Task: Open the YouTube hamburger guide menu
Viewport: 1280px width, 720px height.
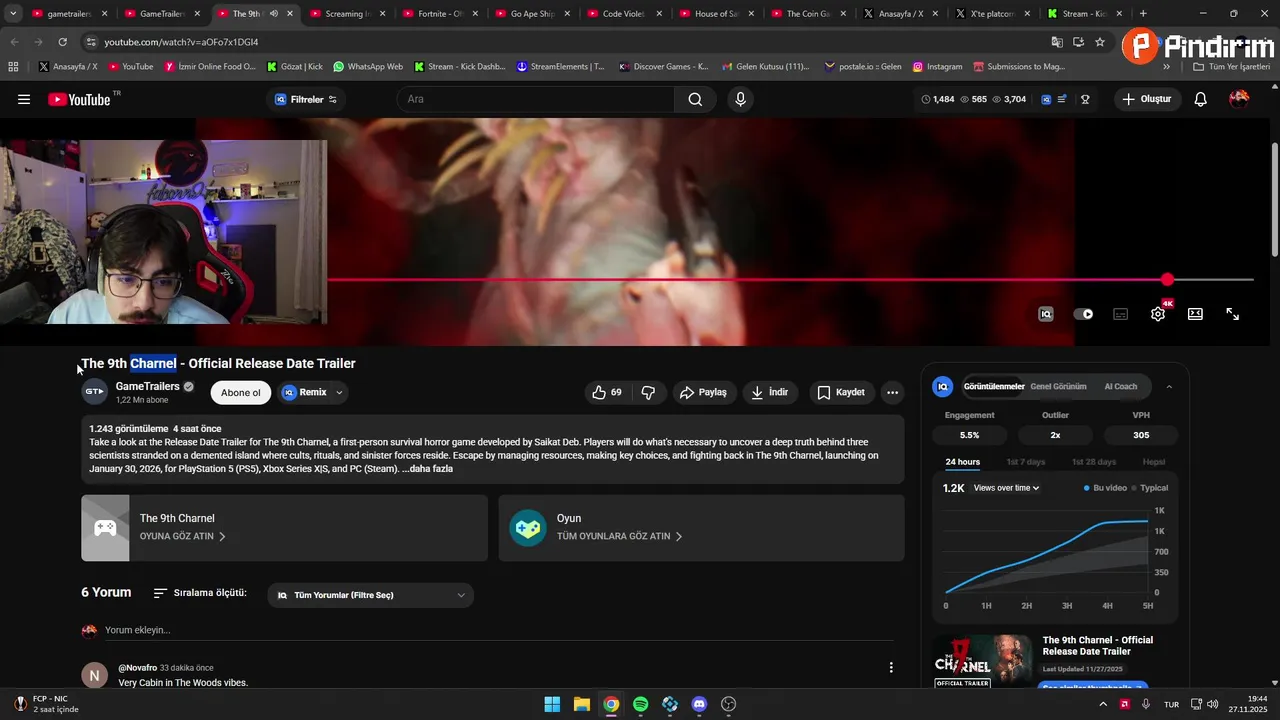Action: [x=24, y=99]
